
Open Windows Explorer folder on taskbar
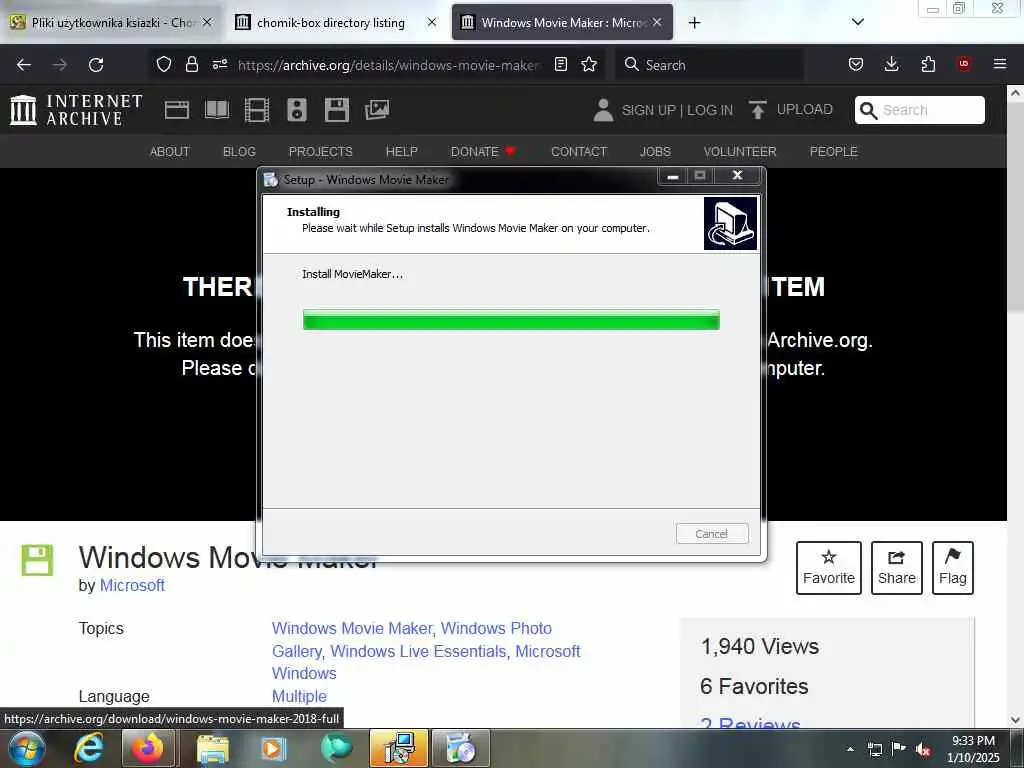point(212,750)
